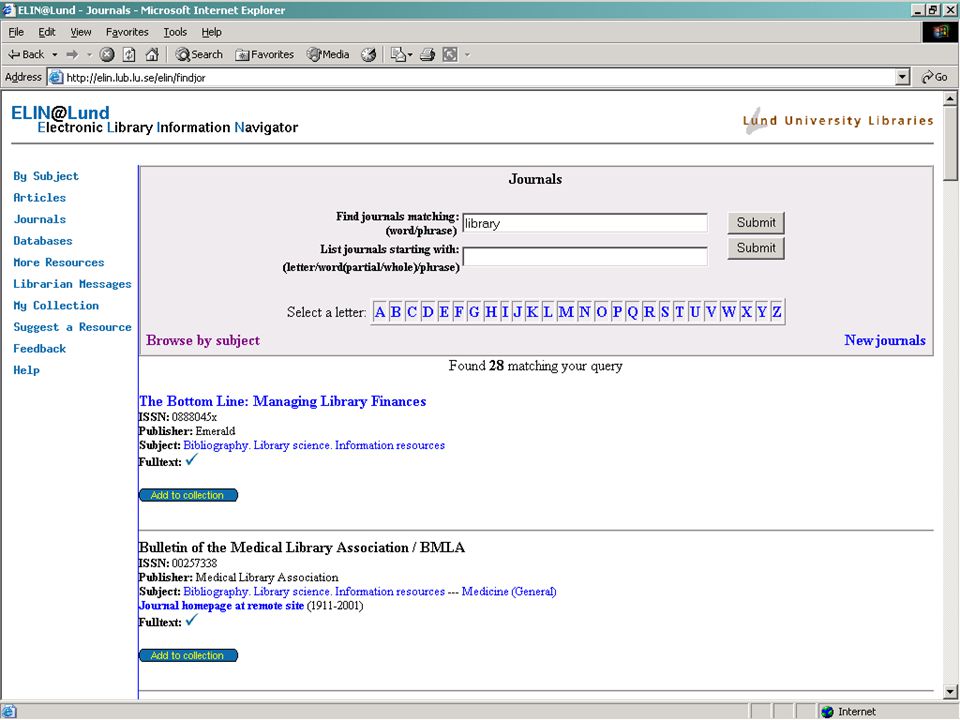Open the Browse by subject link

[x=203, y=340]
